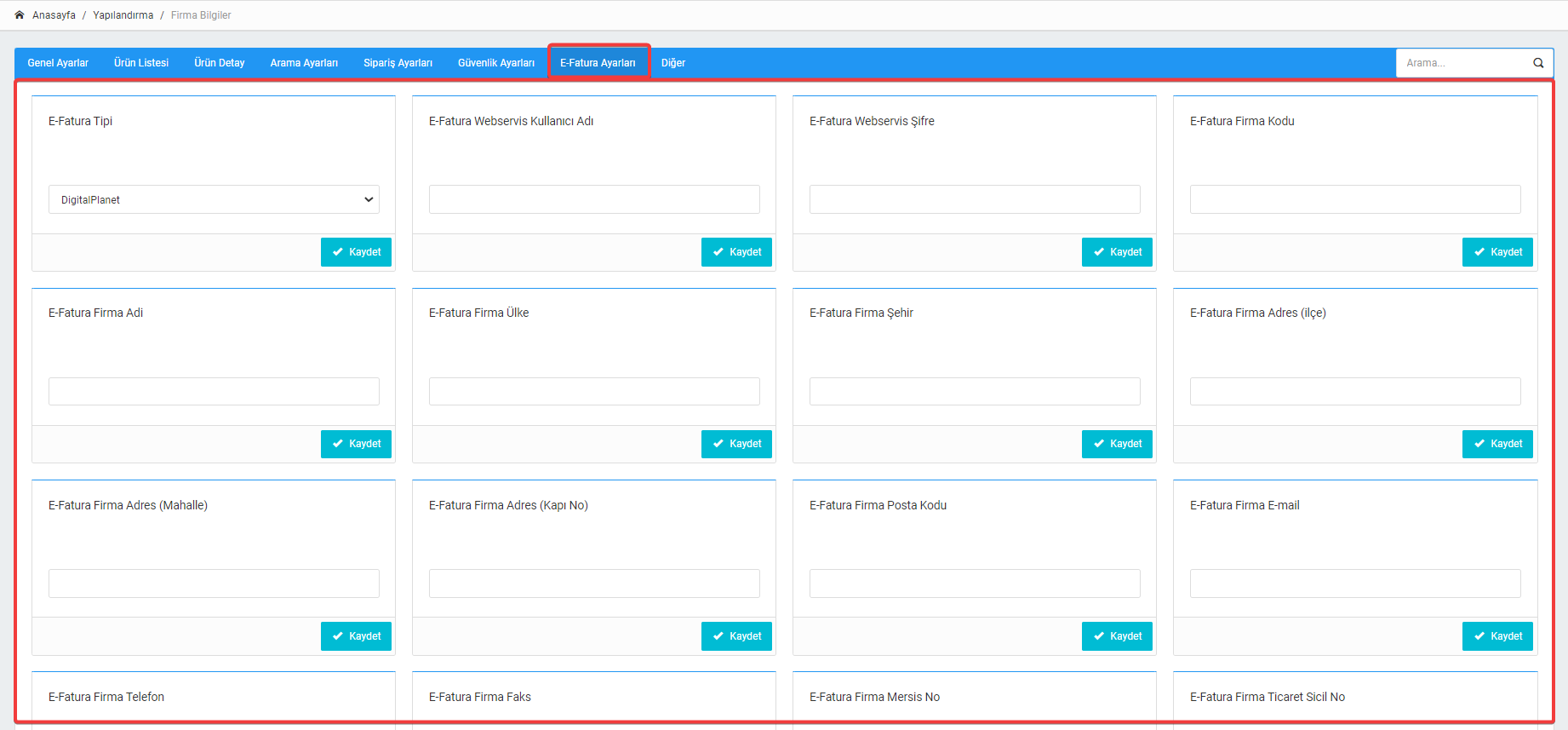Select the Ürün Detay tab

pos(220,63)
